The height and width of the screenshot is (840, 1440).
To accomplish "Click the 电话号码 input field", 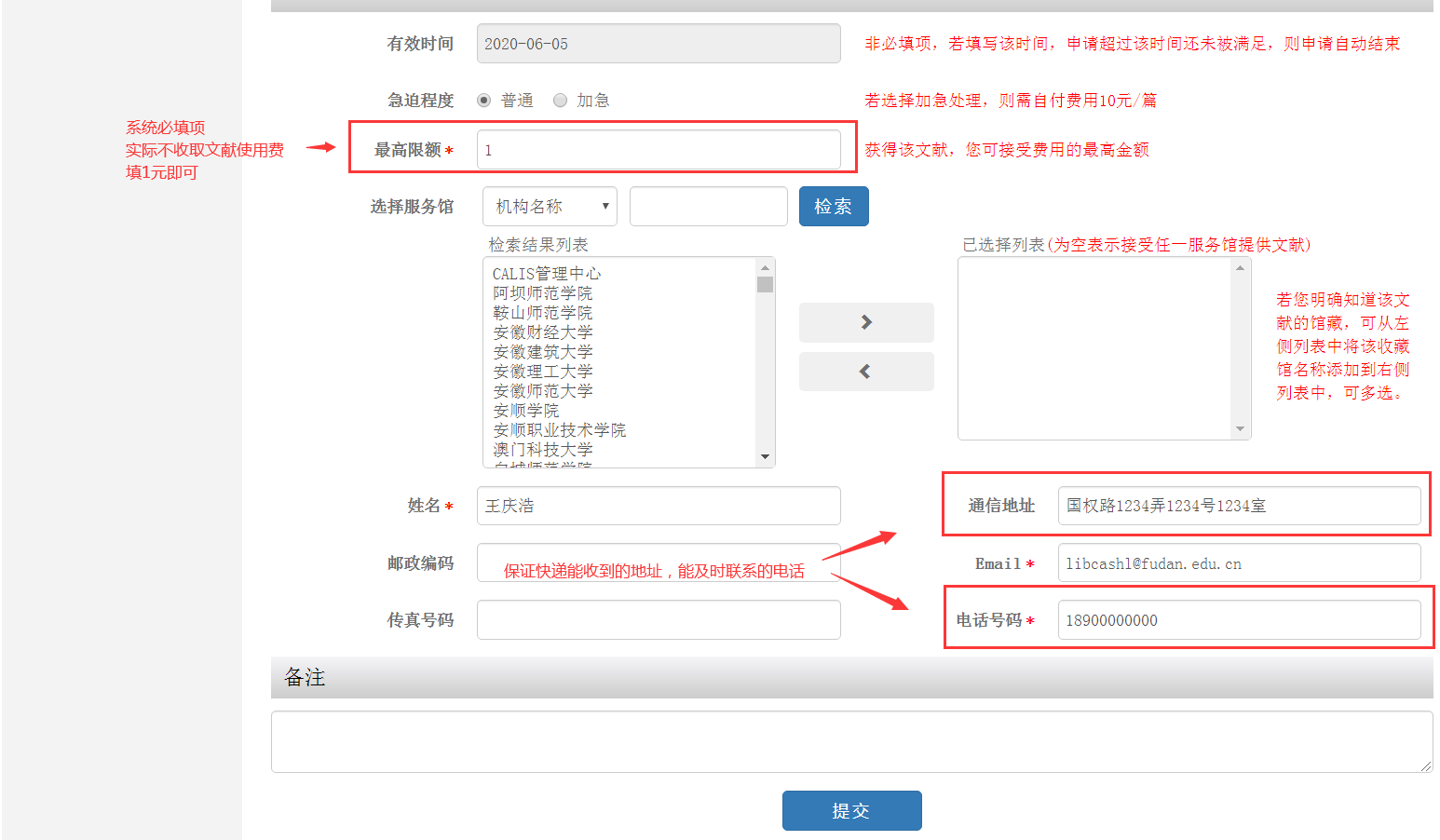I will 1238,620.
